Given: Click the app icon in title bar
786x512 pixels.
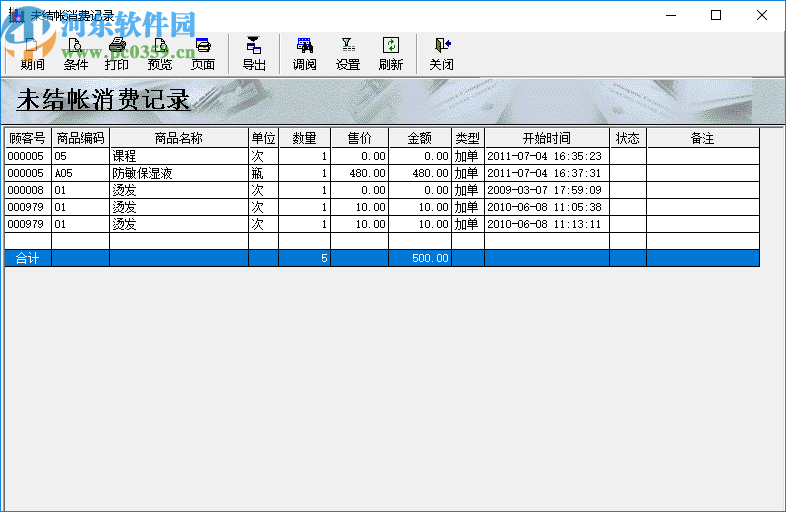Looking at the screenshot, I should pos(17,15).
